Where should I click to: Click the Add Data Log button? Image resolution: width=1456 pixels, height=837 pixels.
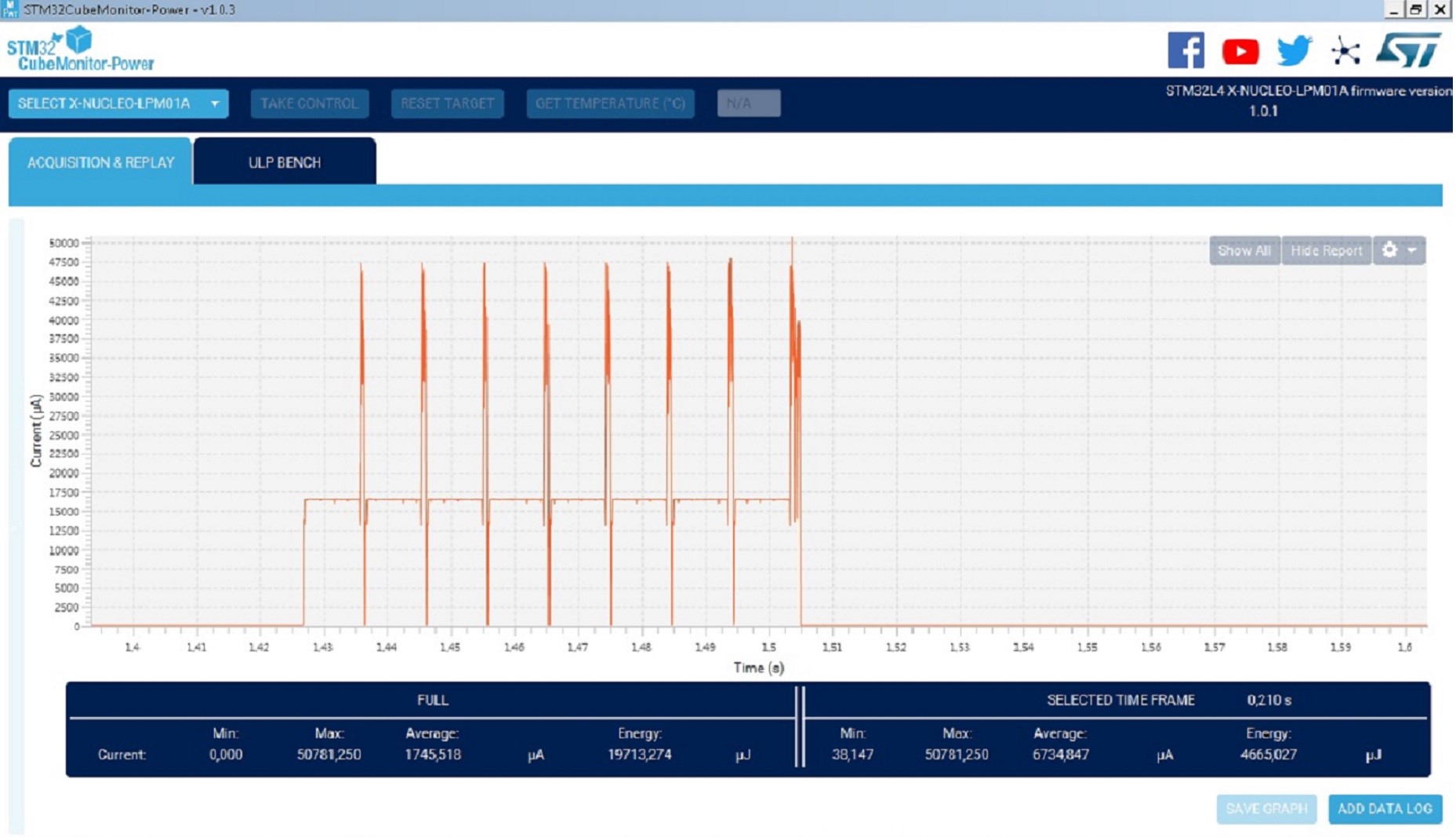(1385, 809)
